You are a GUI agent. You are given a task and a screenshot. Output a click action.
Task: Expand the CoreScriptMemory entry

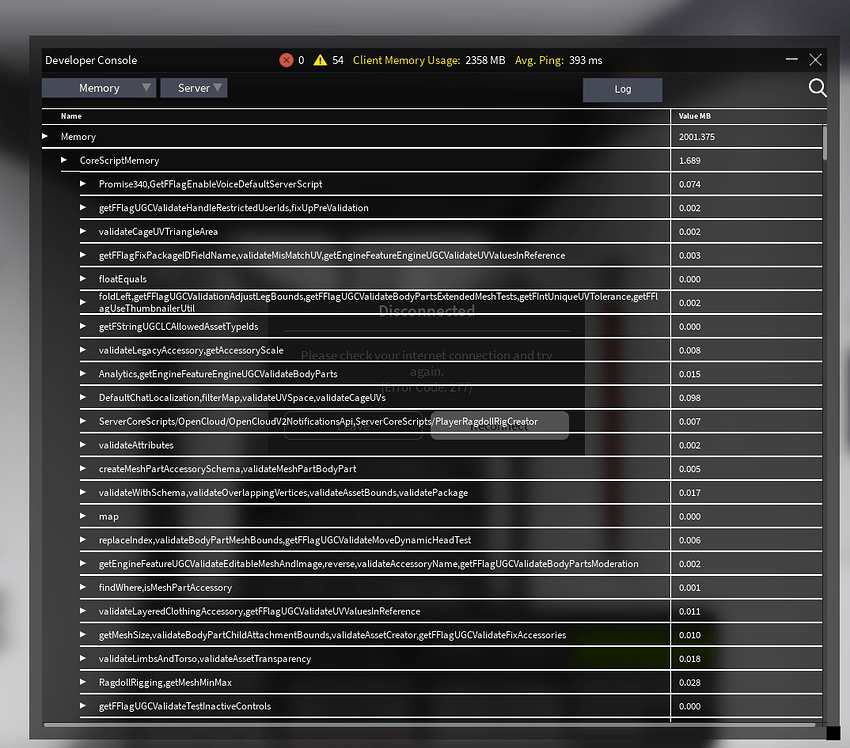63,160
